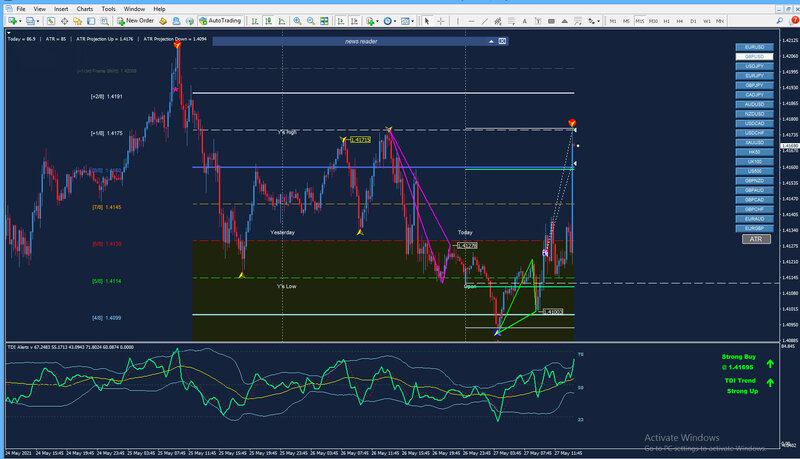
Task: Zoom out of the chart
Action: click(x=311, y=21)
